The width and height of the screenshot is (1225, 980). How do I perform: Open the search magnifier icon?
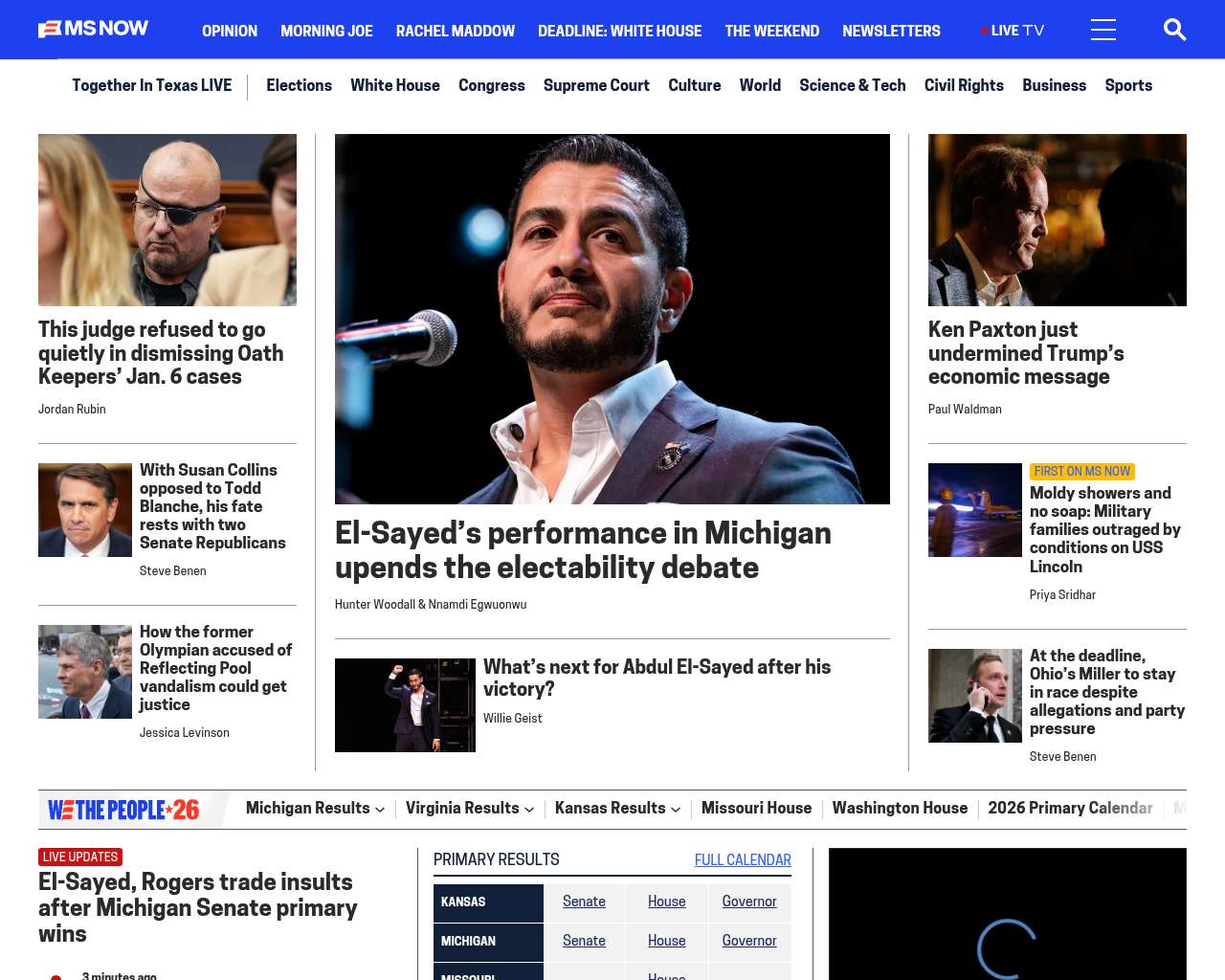(1174, 30)
